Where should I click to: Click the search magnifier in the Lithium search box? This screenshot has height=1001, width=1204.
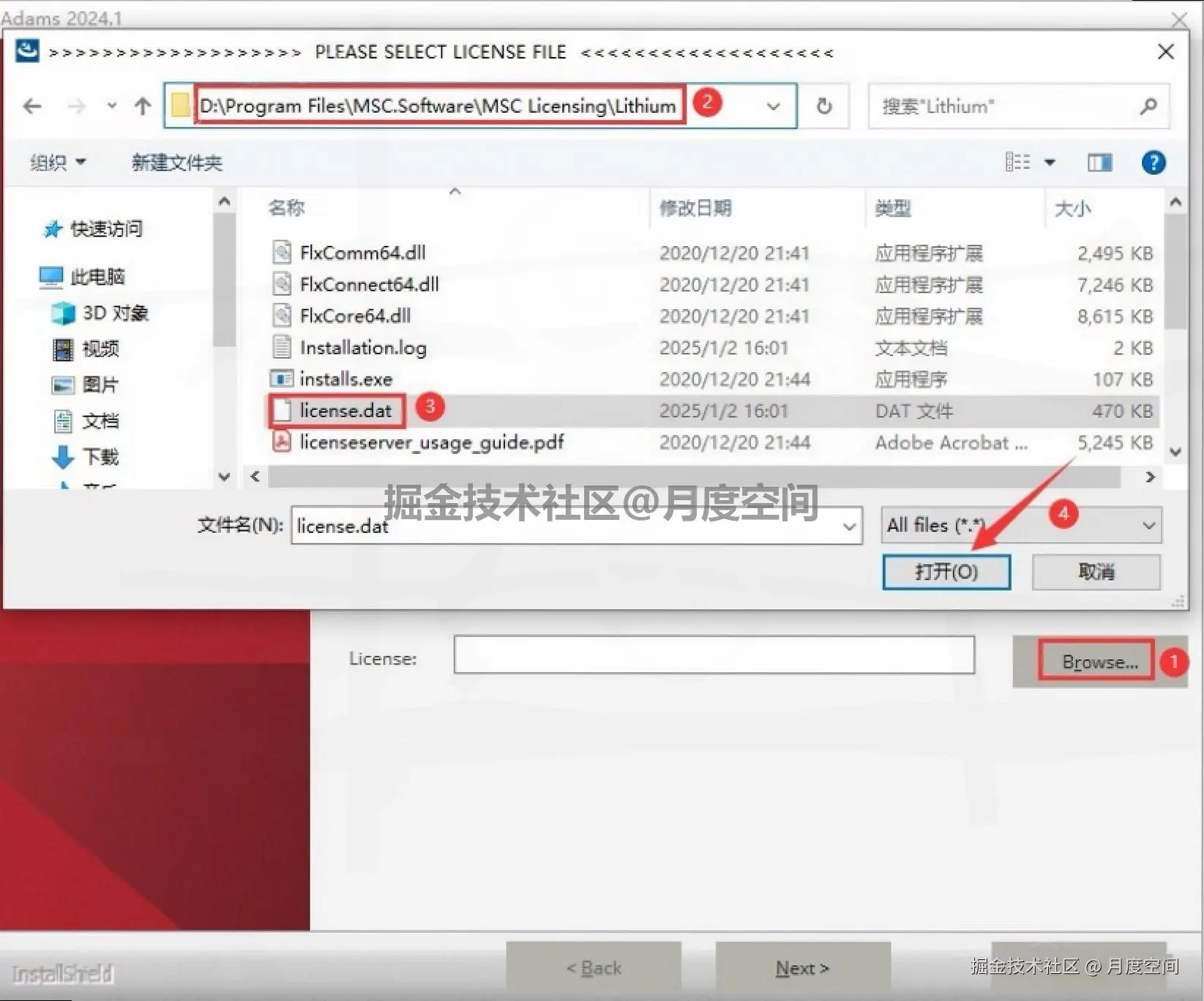(1148, 106)
